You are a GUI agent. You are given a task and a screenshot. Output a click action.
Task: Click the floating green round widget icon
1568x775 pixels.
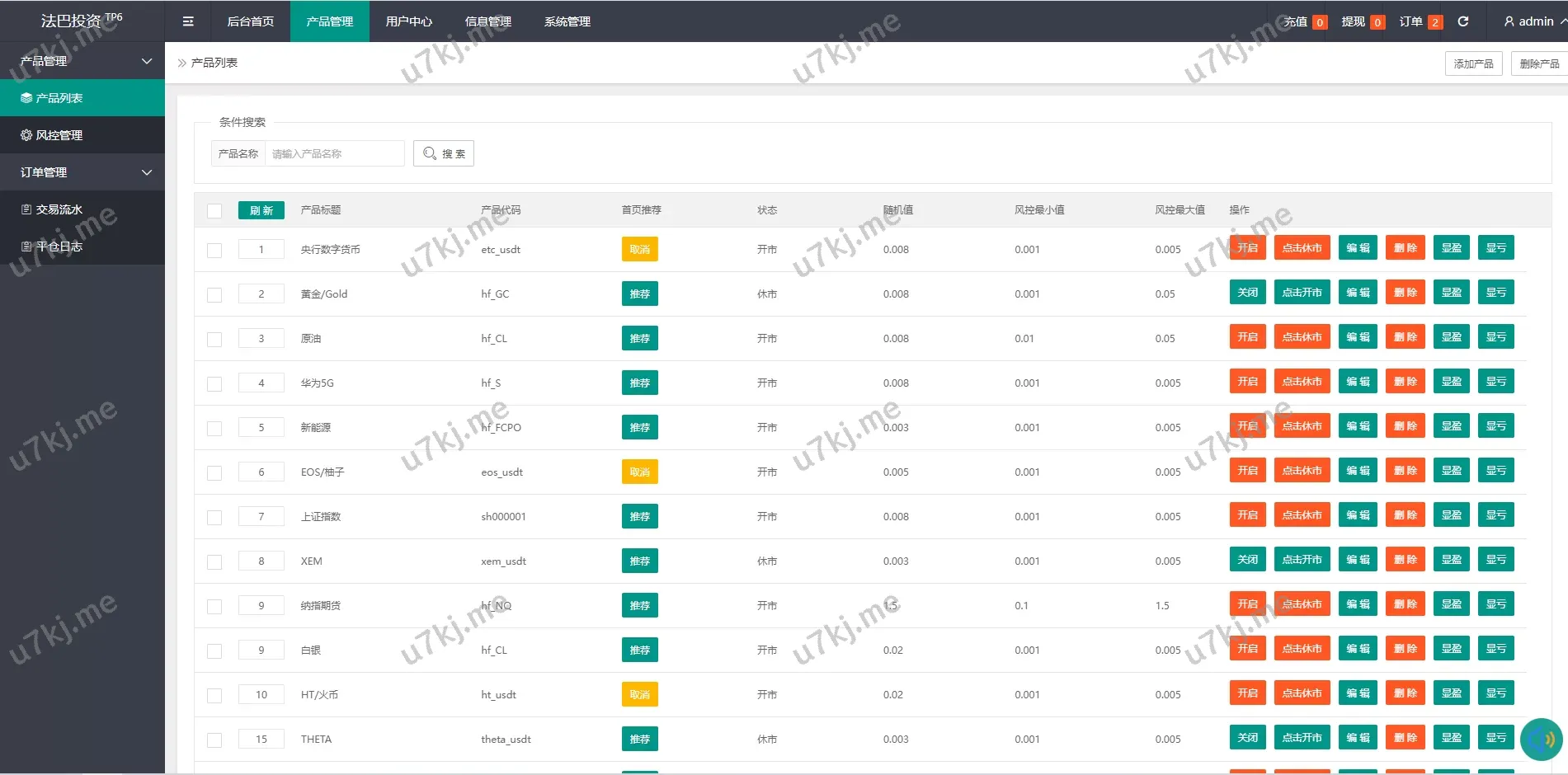coord(1541,739)
